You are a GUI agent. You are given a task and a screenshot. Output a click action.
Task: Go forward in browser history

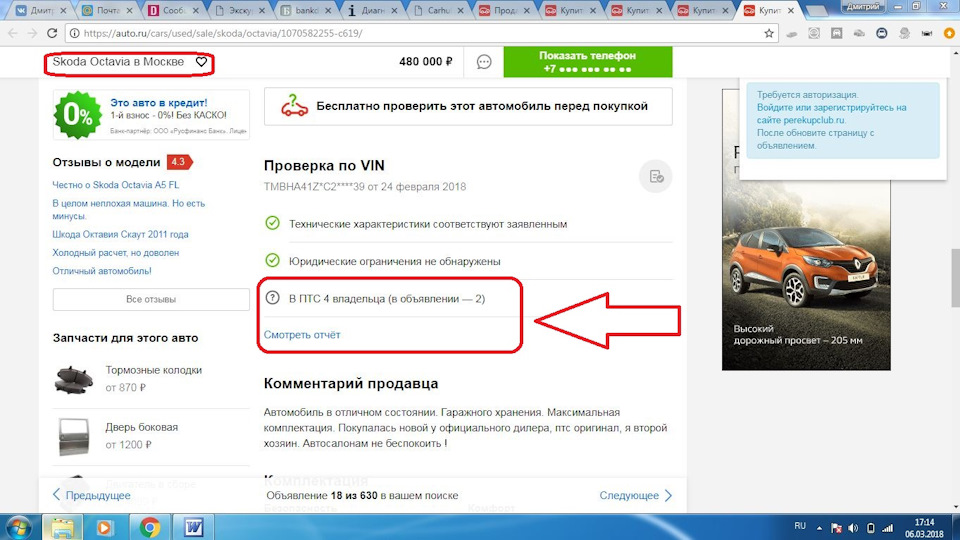coord(32,33)
